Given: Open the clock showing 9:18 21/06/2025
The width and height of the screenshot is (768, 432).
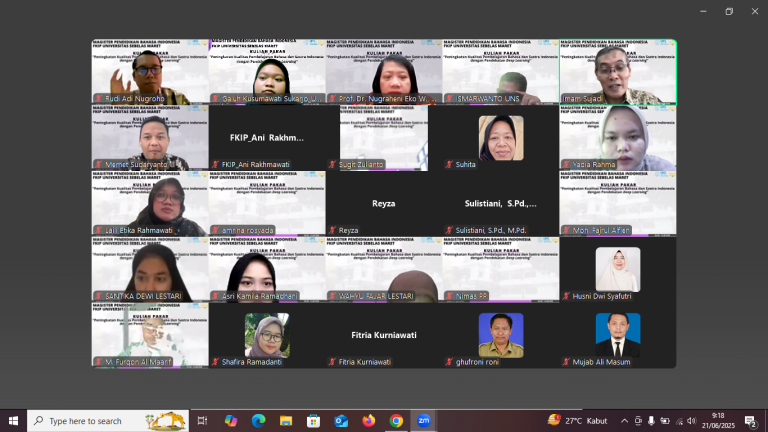Looking at the screenshot, I should (718, 421).
